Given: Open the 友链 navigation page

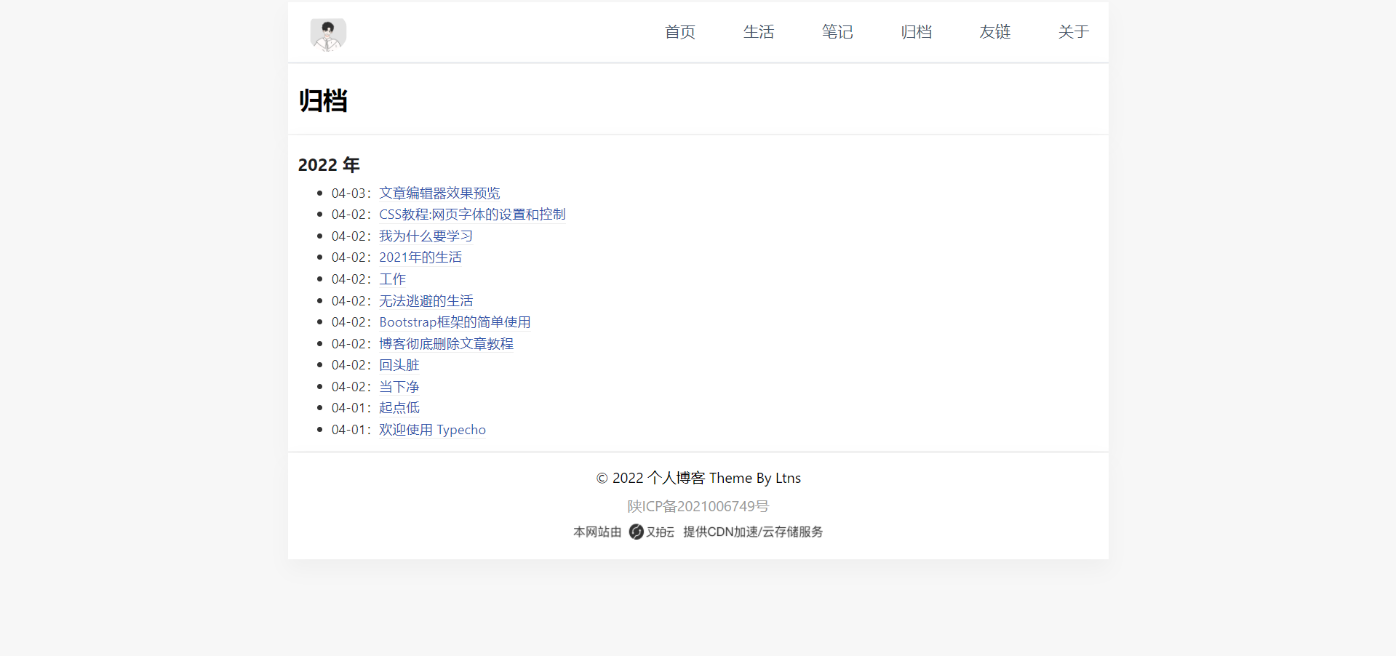Looking at the screenshot, I should click(995, 32).
